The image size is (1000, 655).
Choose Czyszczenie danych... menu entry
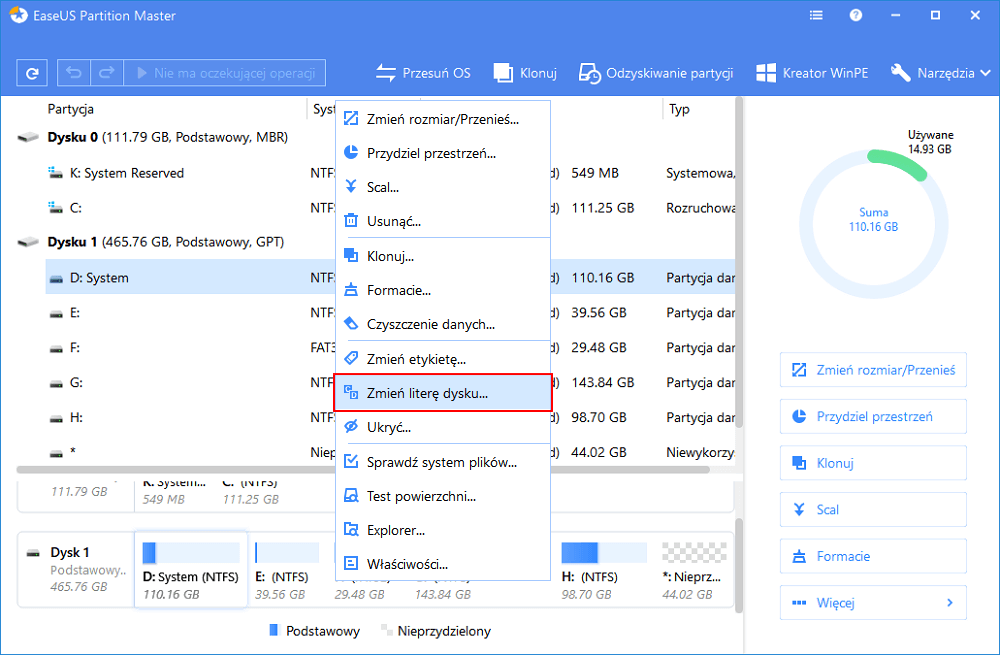tap(443, 325)
